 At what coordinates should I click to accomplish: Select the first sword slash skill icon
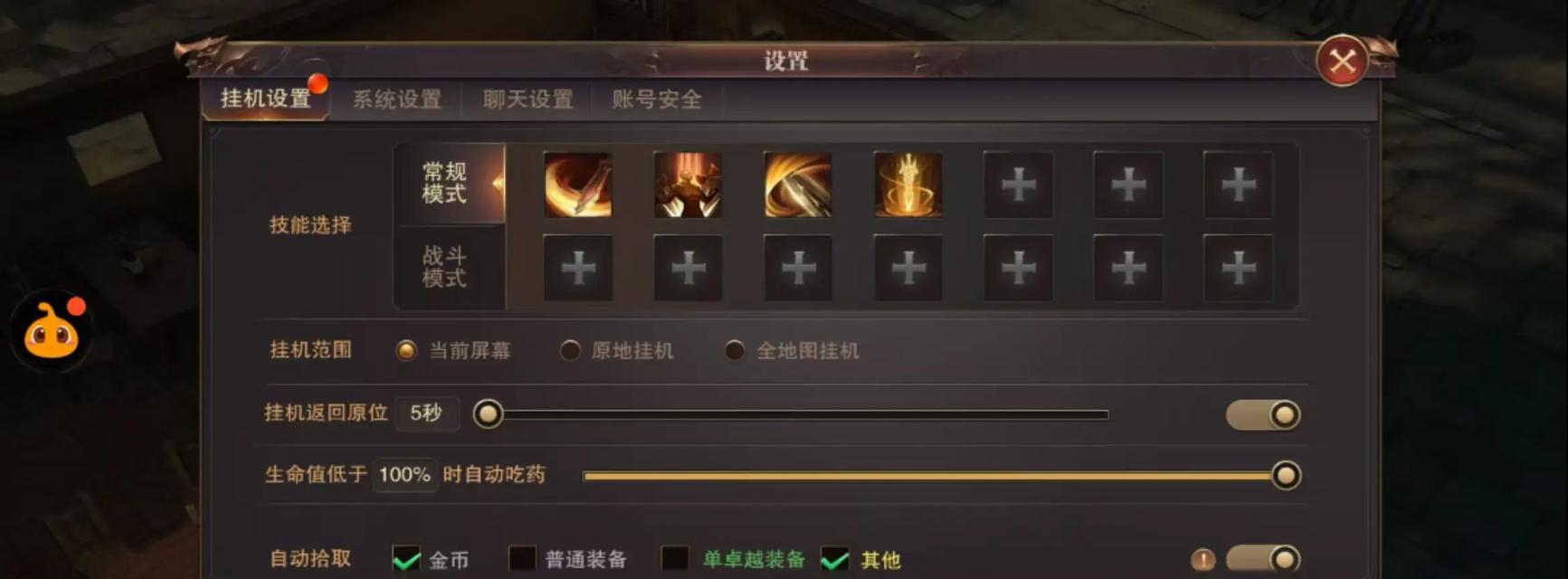tap(578, 185)
